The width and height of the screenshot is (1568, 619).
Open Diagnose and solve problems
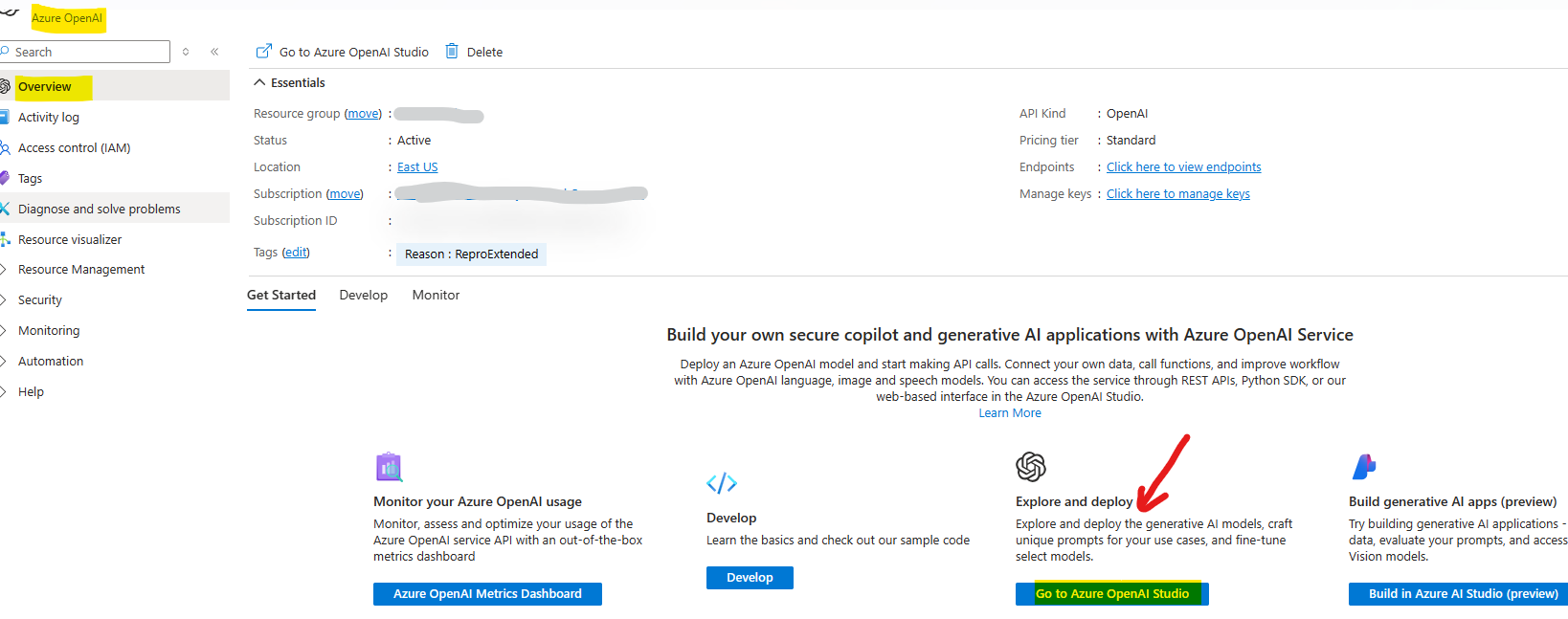(x=115, y=209)
